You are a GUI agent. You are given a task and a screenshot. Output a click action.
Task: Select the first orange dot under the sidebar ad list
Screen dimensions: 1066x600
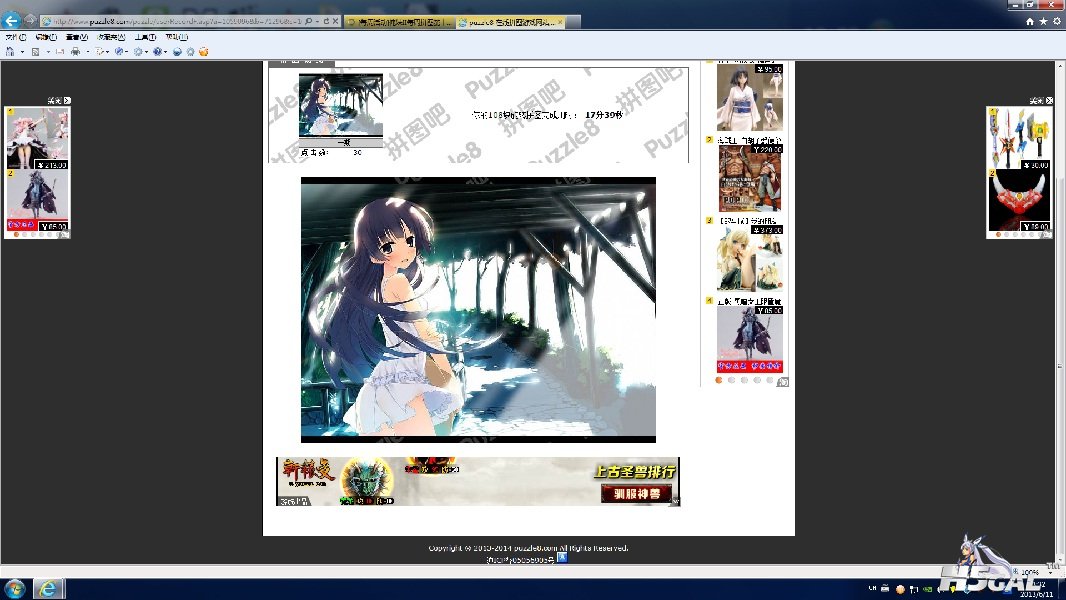coord(719,380)
